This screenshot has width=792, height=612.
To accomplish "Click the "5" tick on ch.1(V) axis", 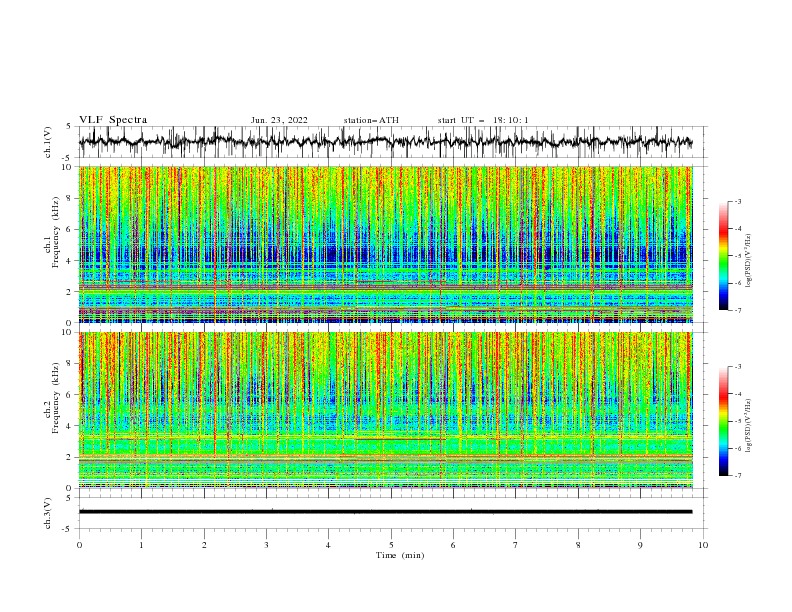I will (x=71, y=127).
